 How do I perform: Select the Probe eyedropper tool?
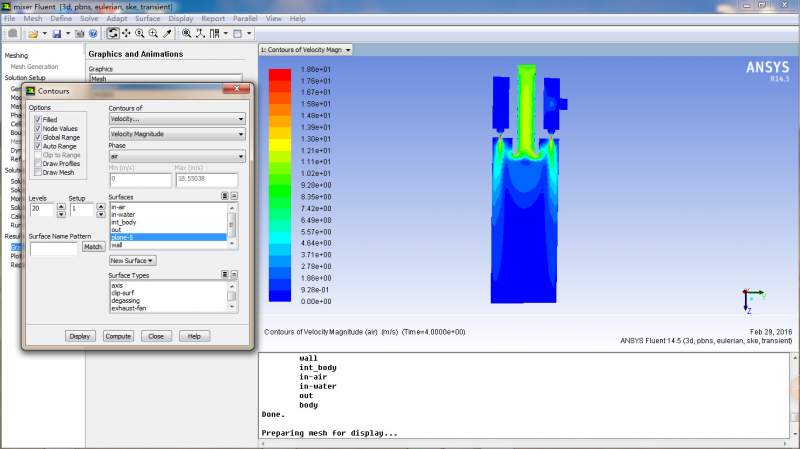click(x=167, y=34)
